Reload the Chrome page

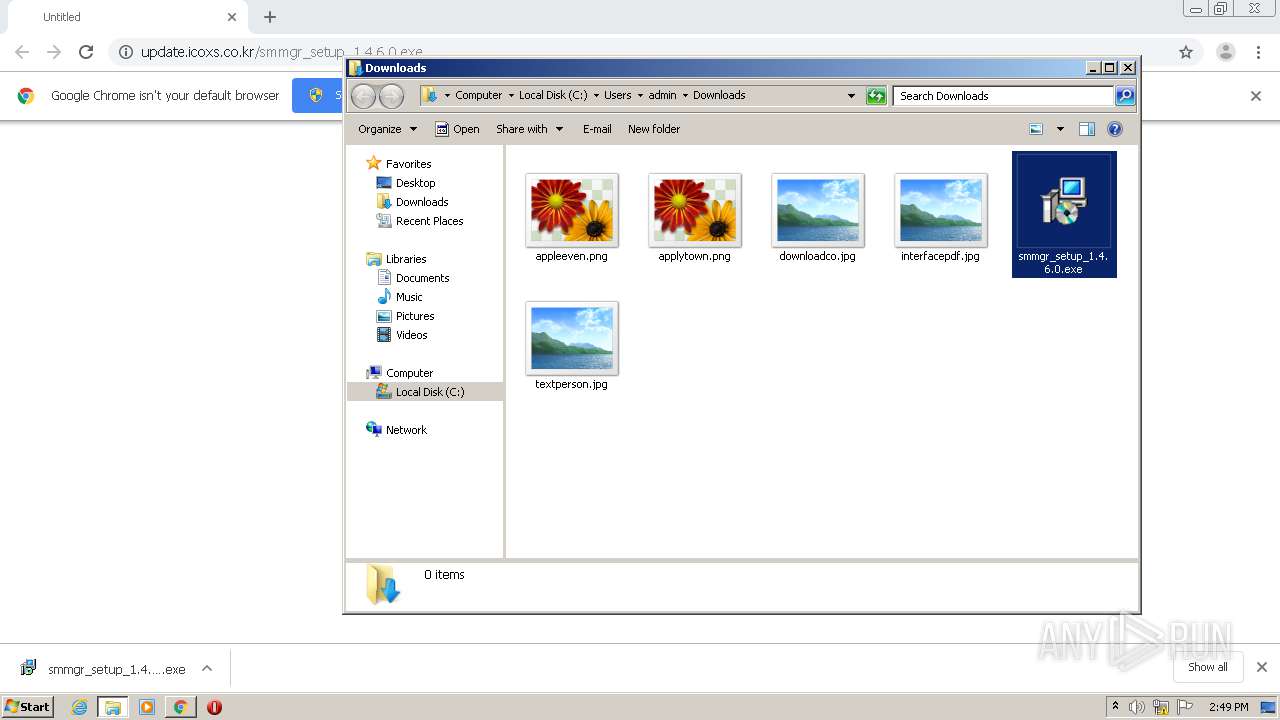[x=86, y=52]
